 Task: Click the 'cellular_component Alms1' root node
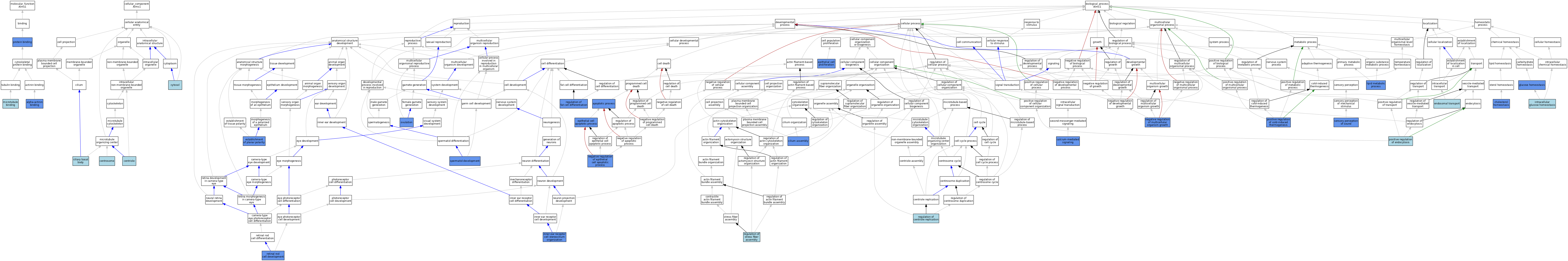[x=136, y=6]
